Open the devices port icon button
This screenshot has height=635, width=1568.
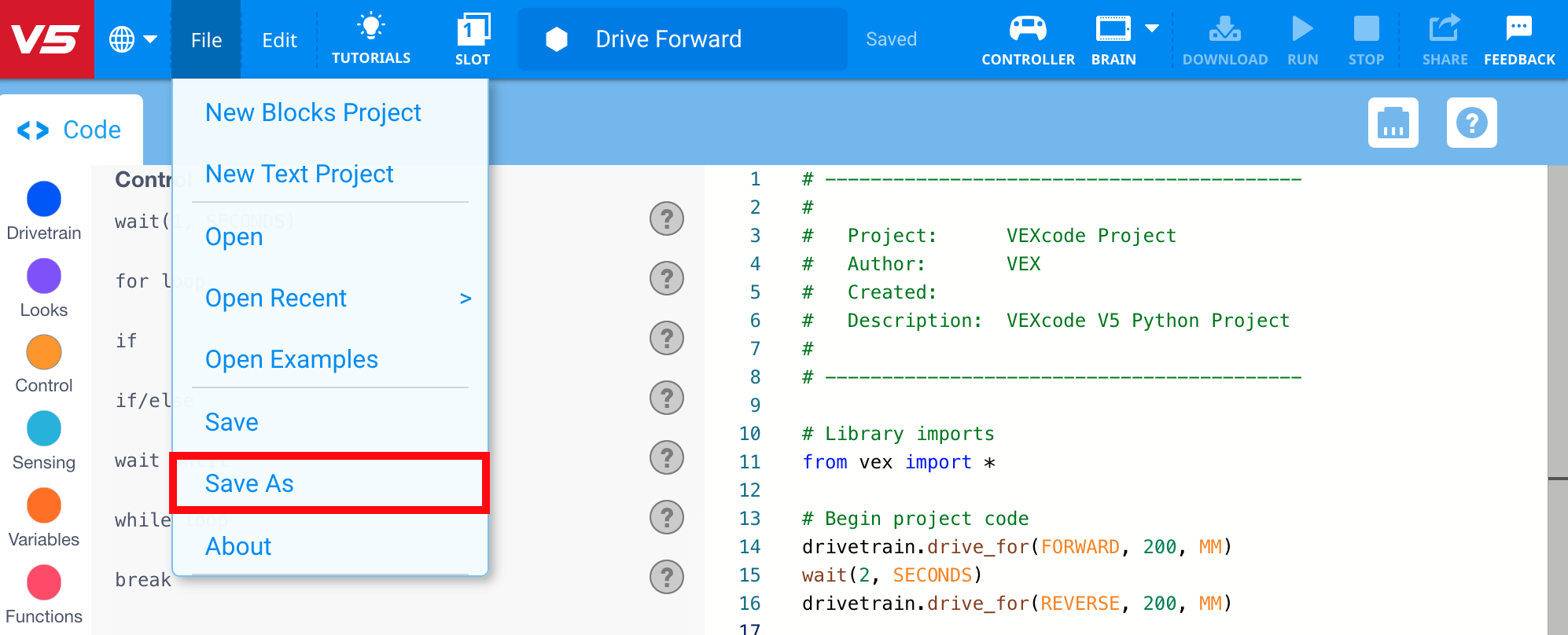pyautogui.click(x=1393, y=123)
